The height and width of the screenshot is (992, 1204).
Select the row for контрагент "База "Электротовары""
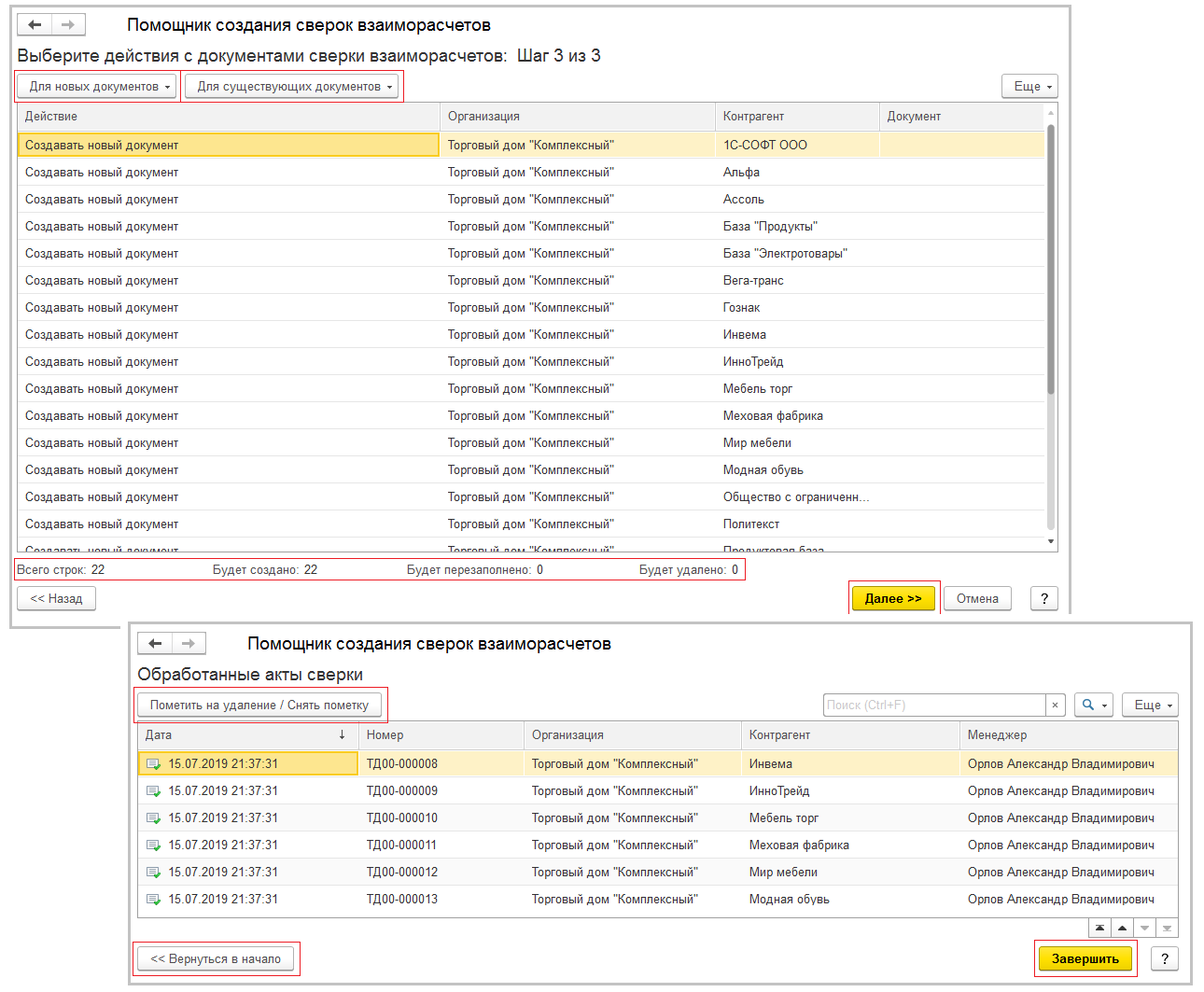(531, 254)
